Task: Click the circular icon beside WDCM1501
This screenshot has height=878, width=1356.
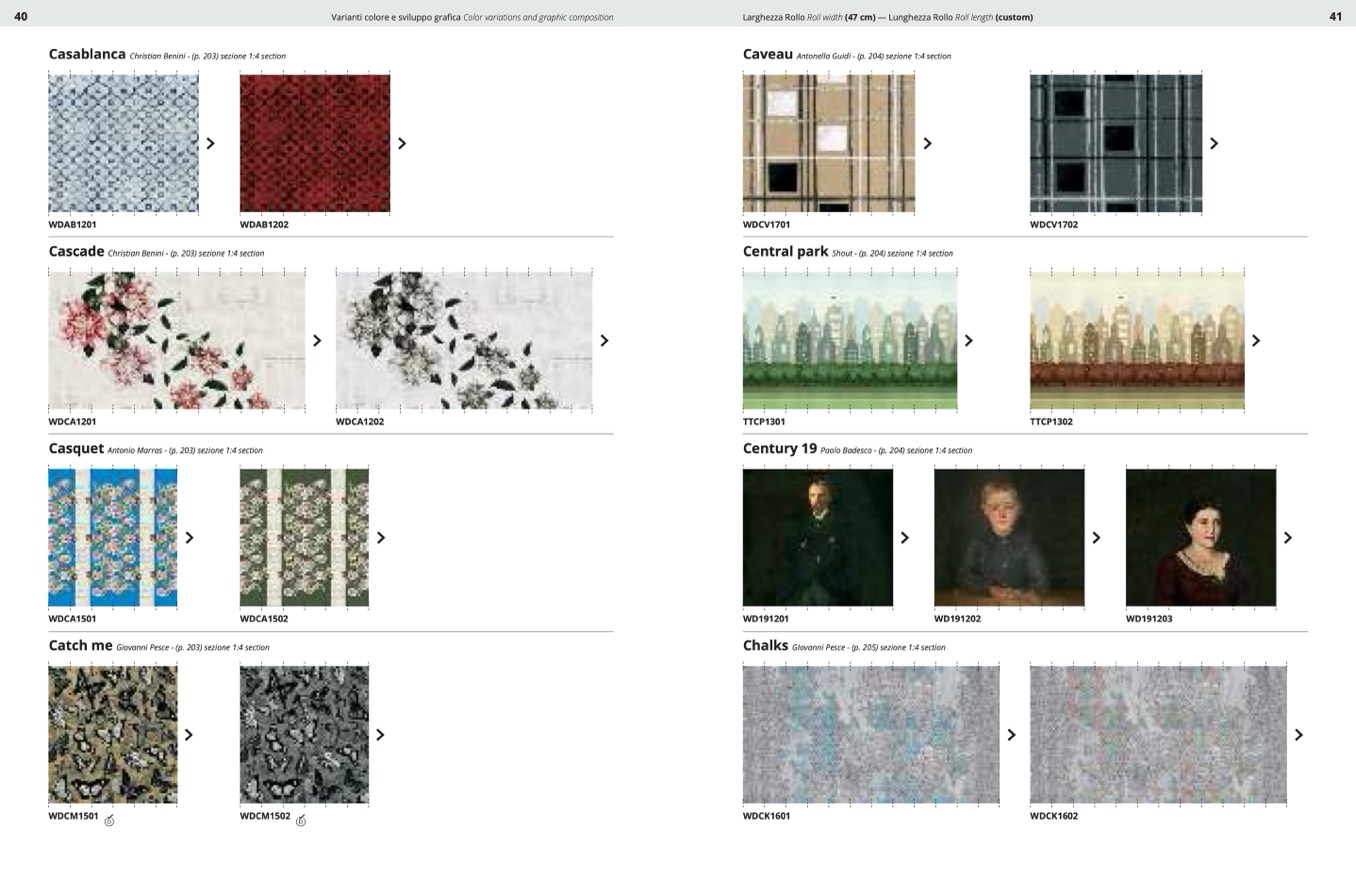Action: point(109,821)
